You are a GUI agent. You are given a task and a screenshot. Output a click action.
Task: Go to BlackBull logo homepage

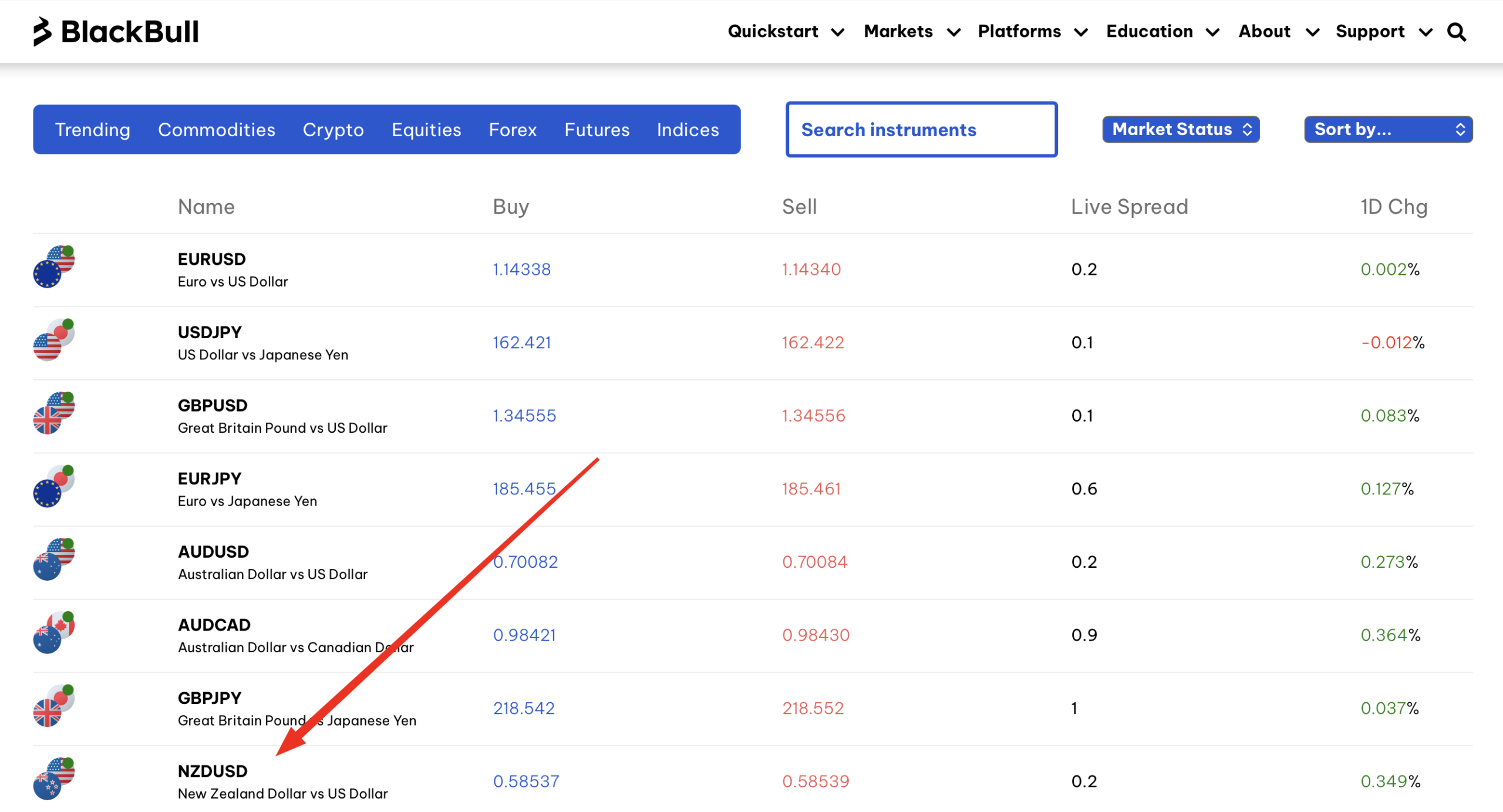pos(116,31)
